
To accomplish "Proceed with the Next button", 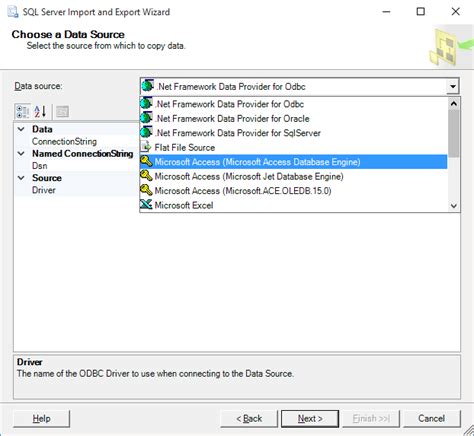I will click(x=310, y=418).
